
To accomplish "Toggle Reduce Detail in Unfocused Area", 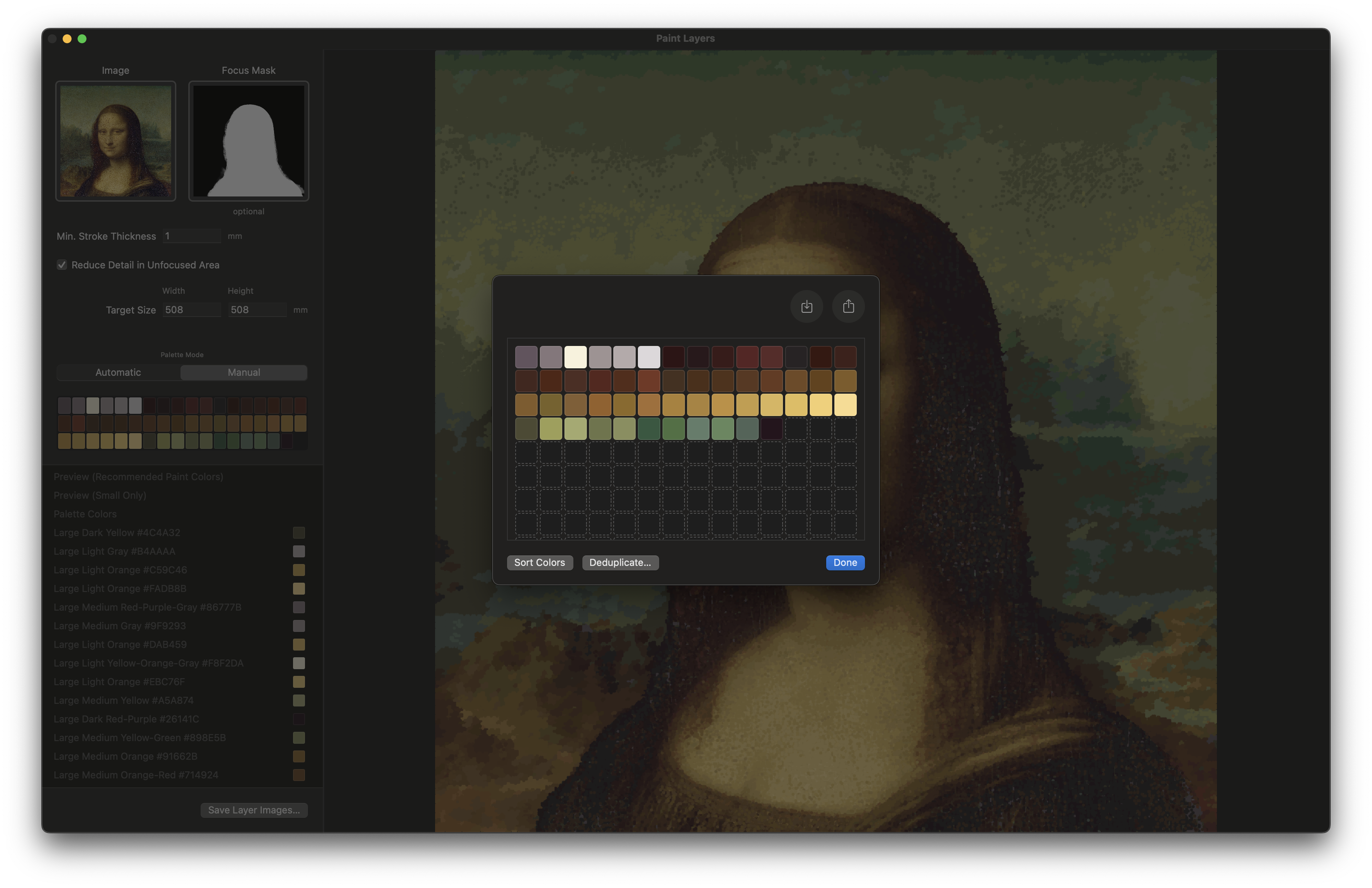I will (x=62, y=265).
